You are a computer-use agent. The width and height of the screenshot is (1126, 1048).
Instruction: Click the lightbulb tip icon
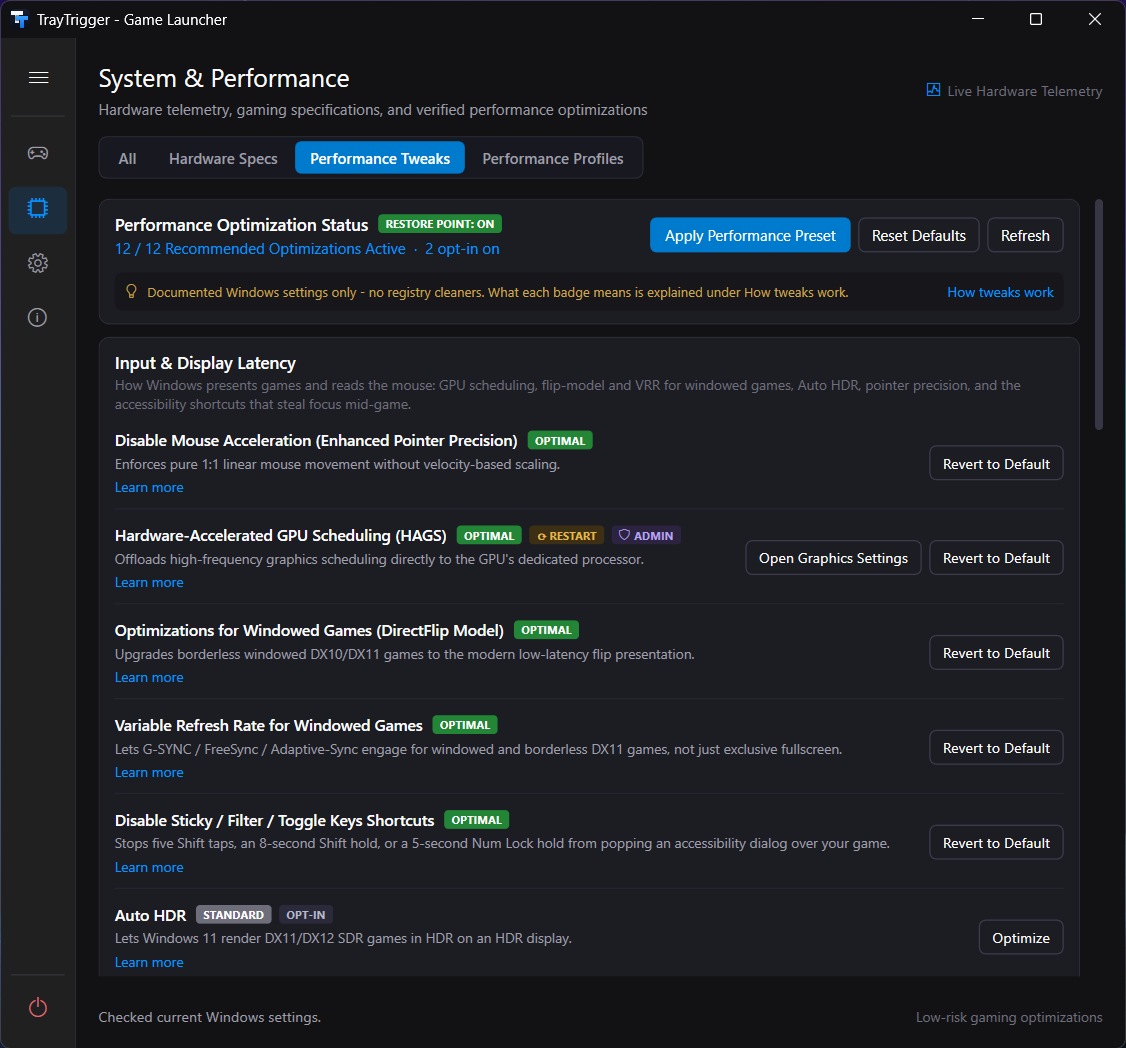(131, 291)
